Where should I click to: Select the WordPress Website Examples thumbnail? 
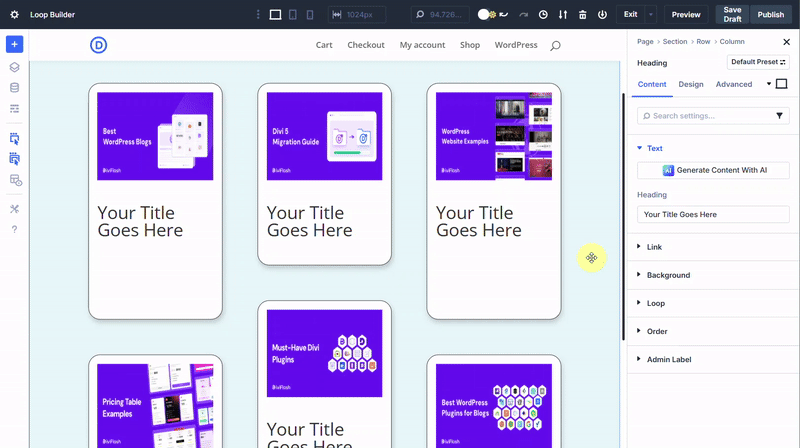point(494,136)
